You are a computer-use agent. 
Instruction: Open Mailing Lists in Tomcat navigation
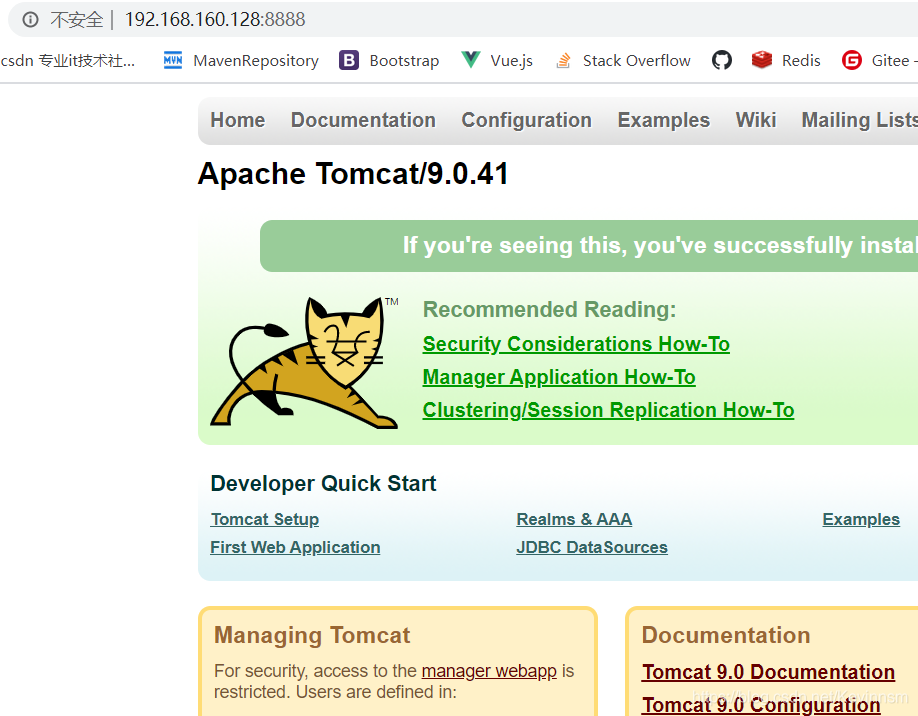tap(859, 120)
